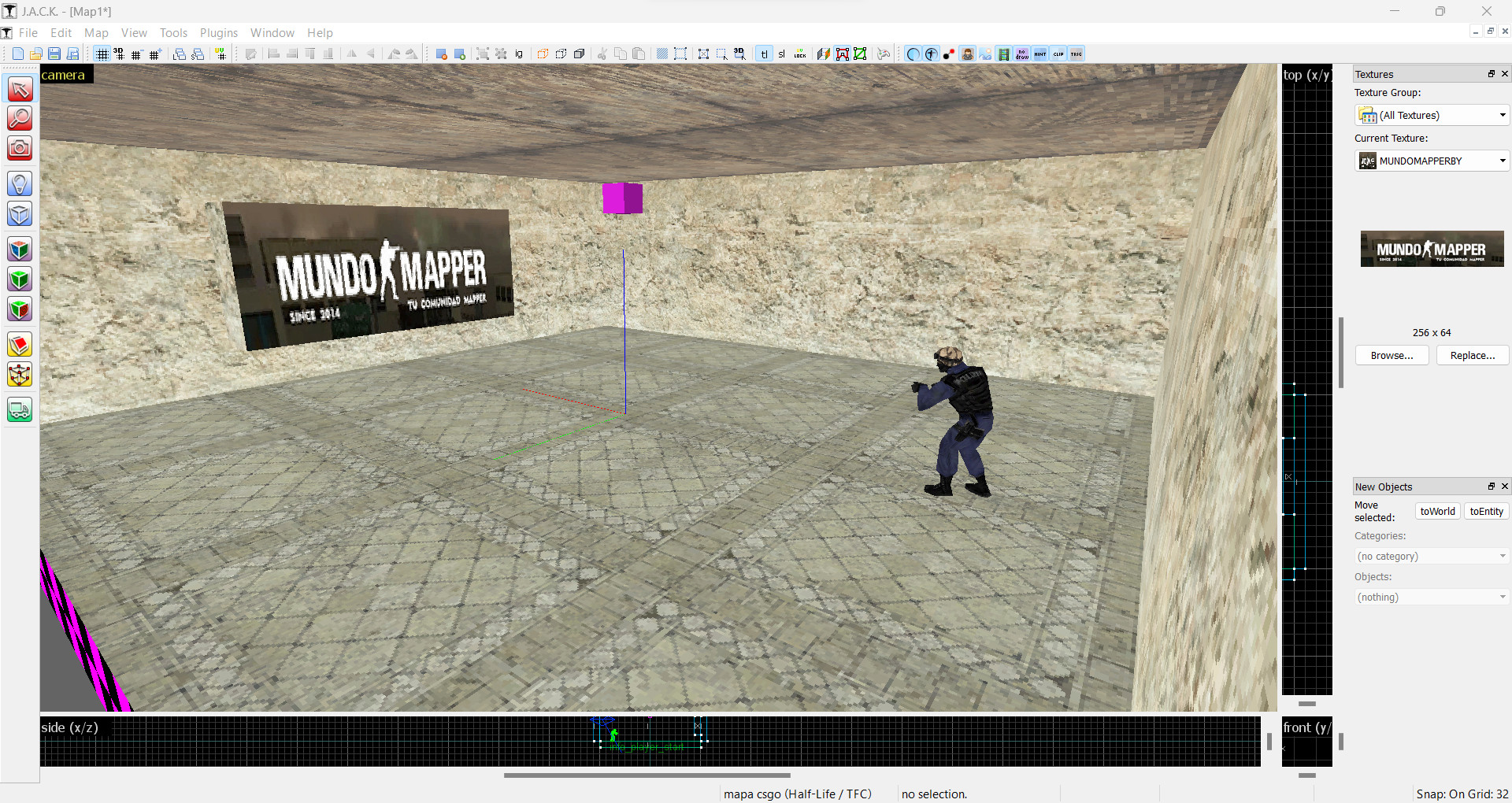Toggle the UV LOCK option
The image size is (1512, 803).
(x=799, y=54)
